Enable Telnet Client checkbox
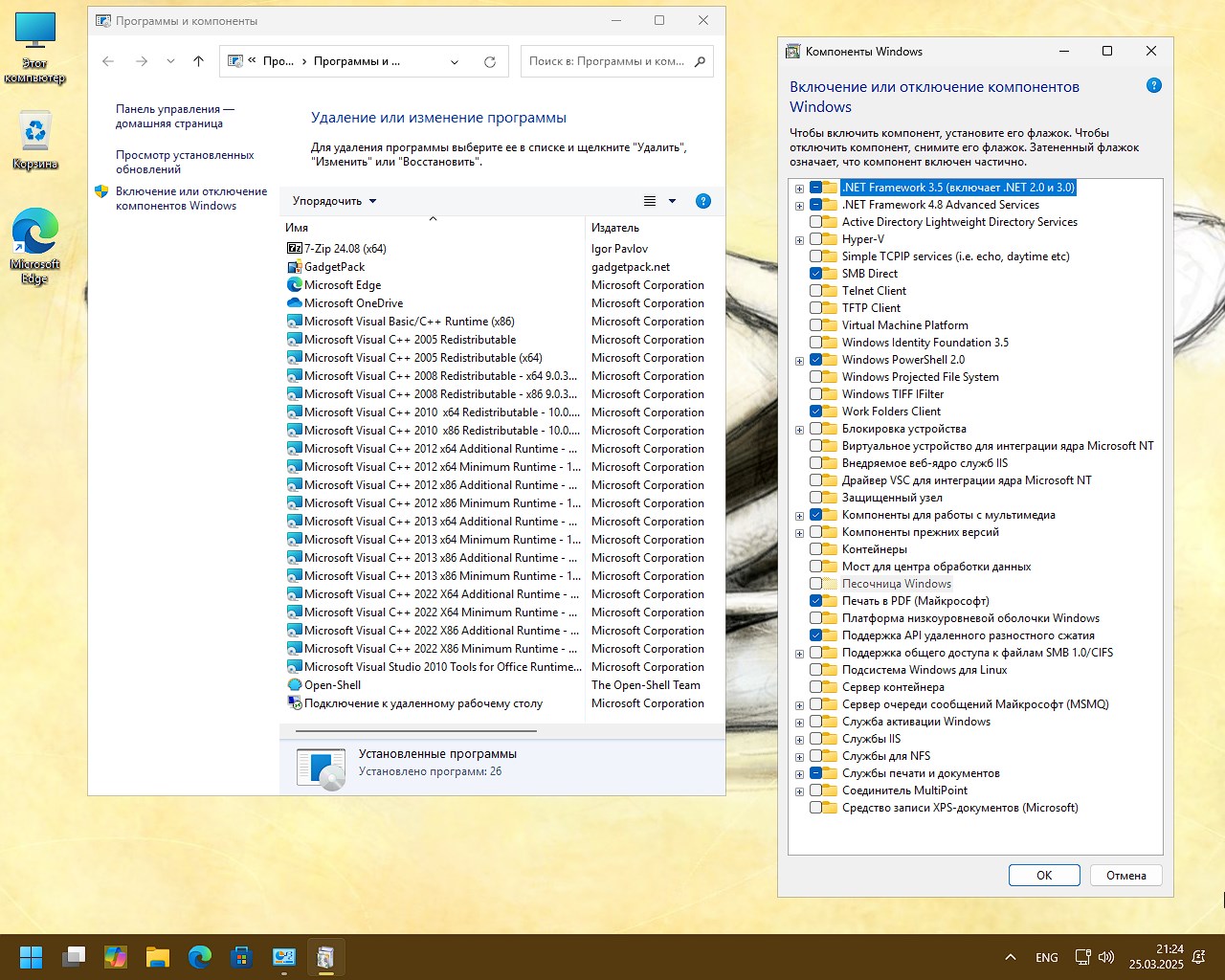1225x980 pixels. point(816,291)
